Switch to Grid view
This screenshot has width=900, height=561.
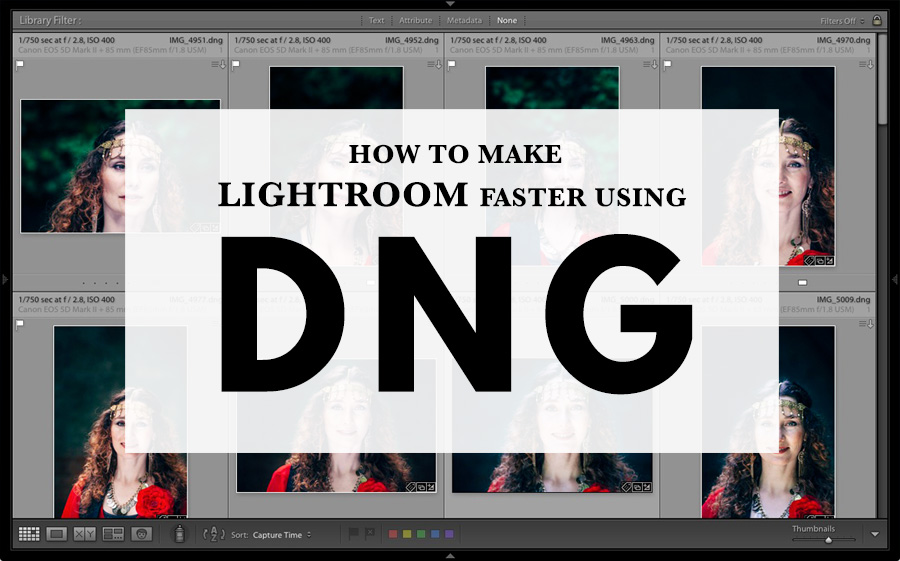coord(29,534)
